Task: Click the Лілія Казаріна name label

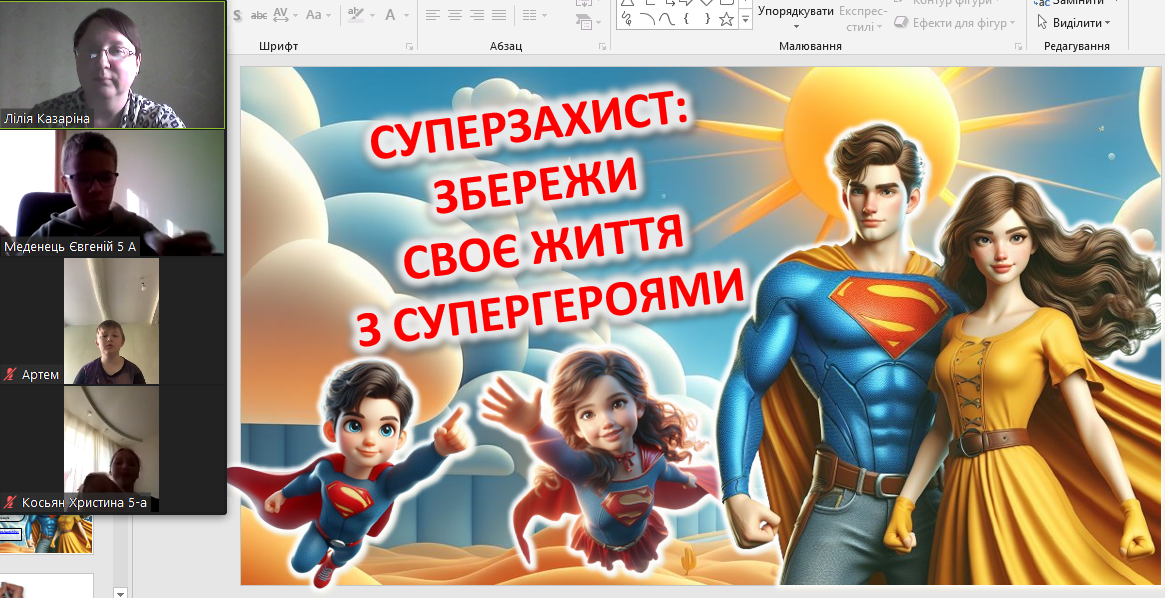Action: [47, 119]
